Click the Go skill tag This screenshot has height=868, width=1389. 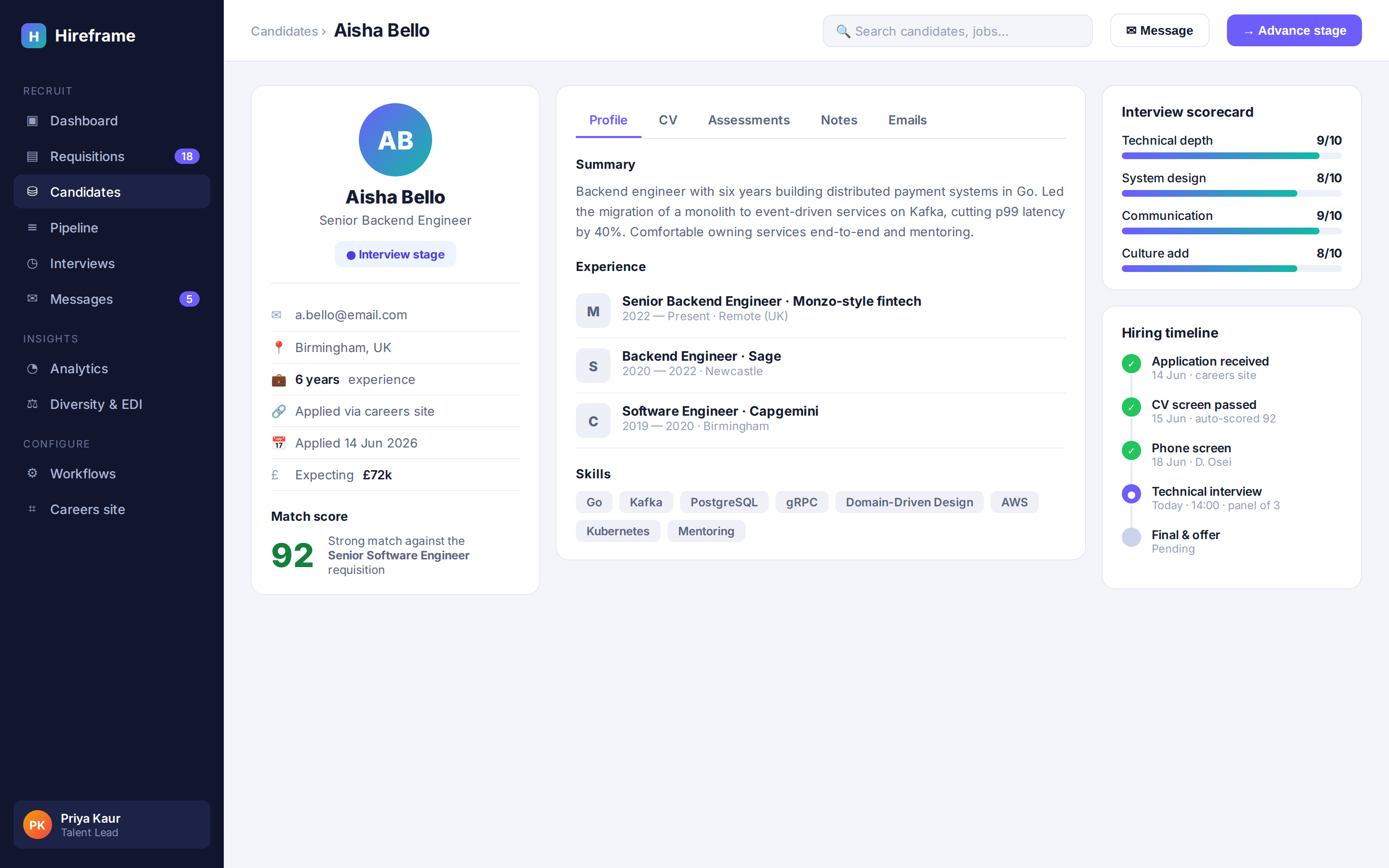coord(594,502)
